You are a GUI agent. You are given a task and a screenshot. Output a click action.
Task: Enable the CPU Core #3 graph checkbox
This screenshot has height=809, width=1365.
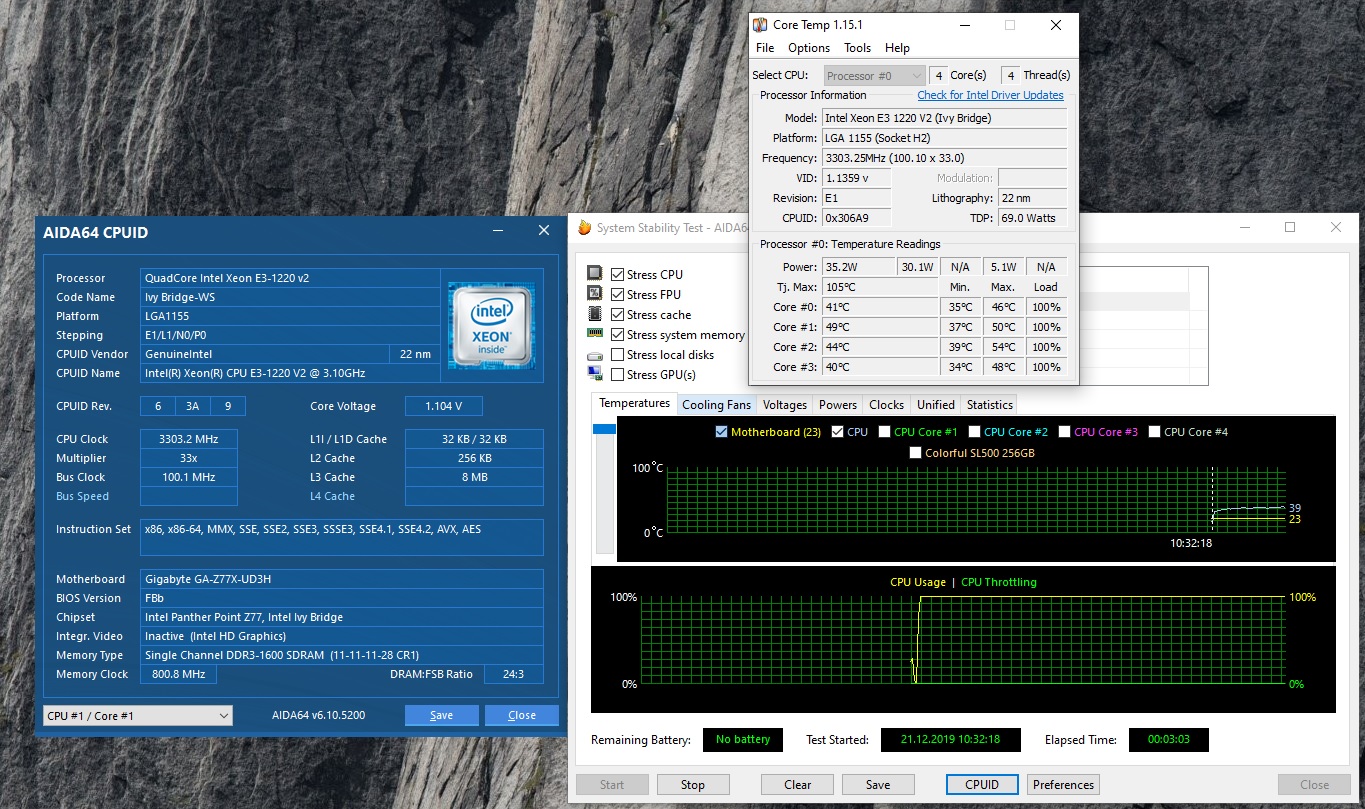coord(1064,432)
